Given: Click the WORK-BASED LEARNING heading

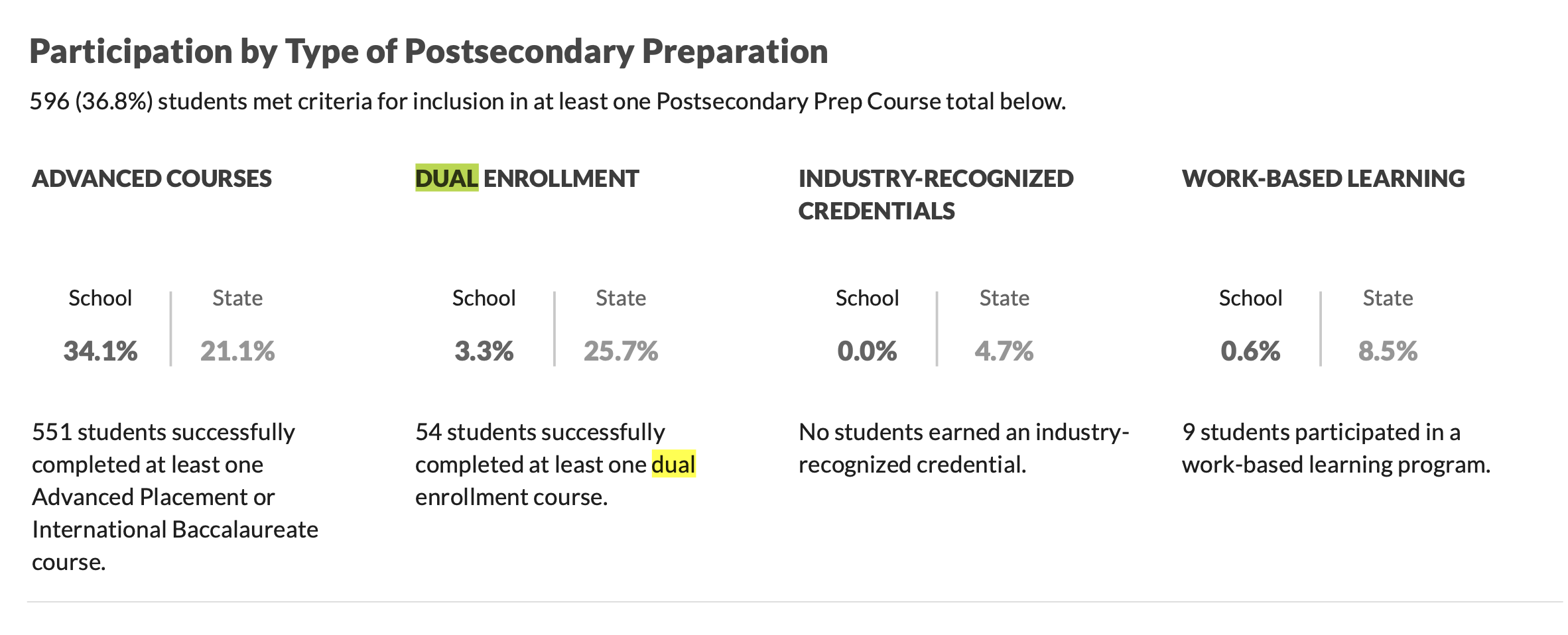Looking at the screenshot, I should [1323, 178].
